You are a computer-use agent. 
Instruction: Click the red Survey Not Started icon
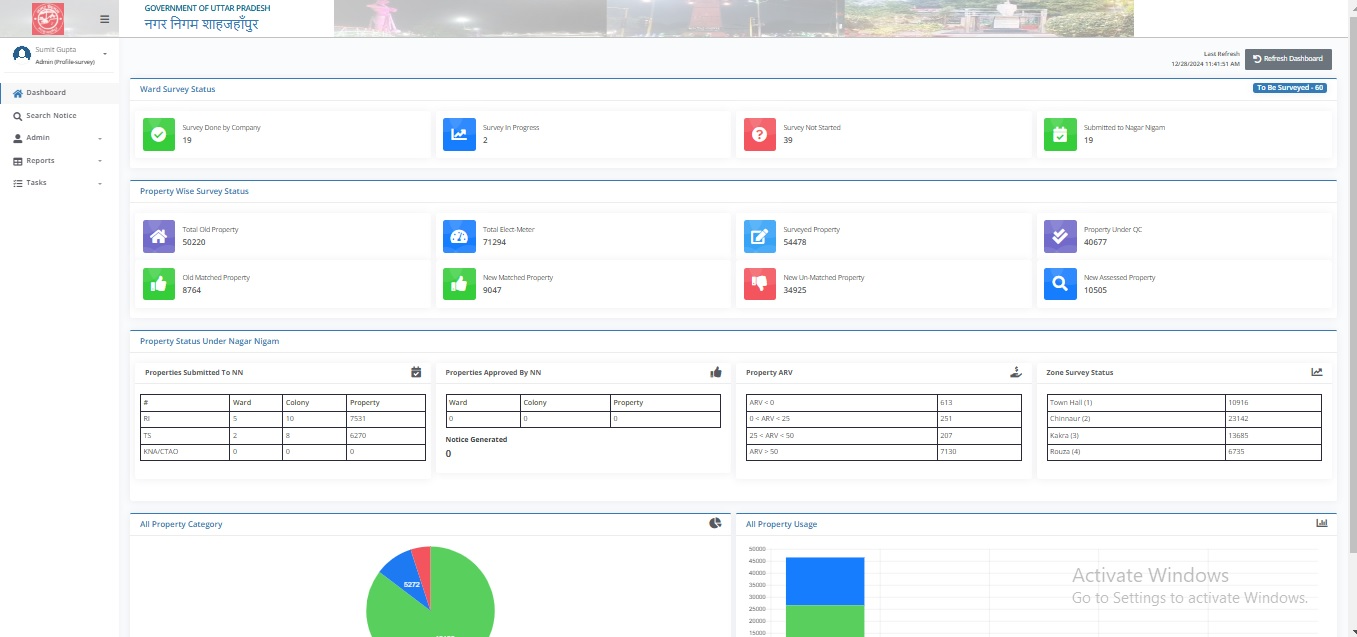pyautogui.click(x=759, y=135)
